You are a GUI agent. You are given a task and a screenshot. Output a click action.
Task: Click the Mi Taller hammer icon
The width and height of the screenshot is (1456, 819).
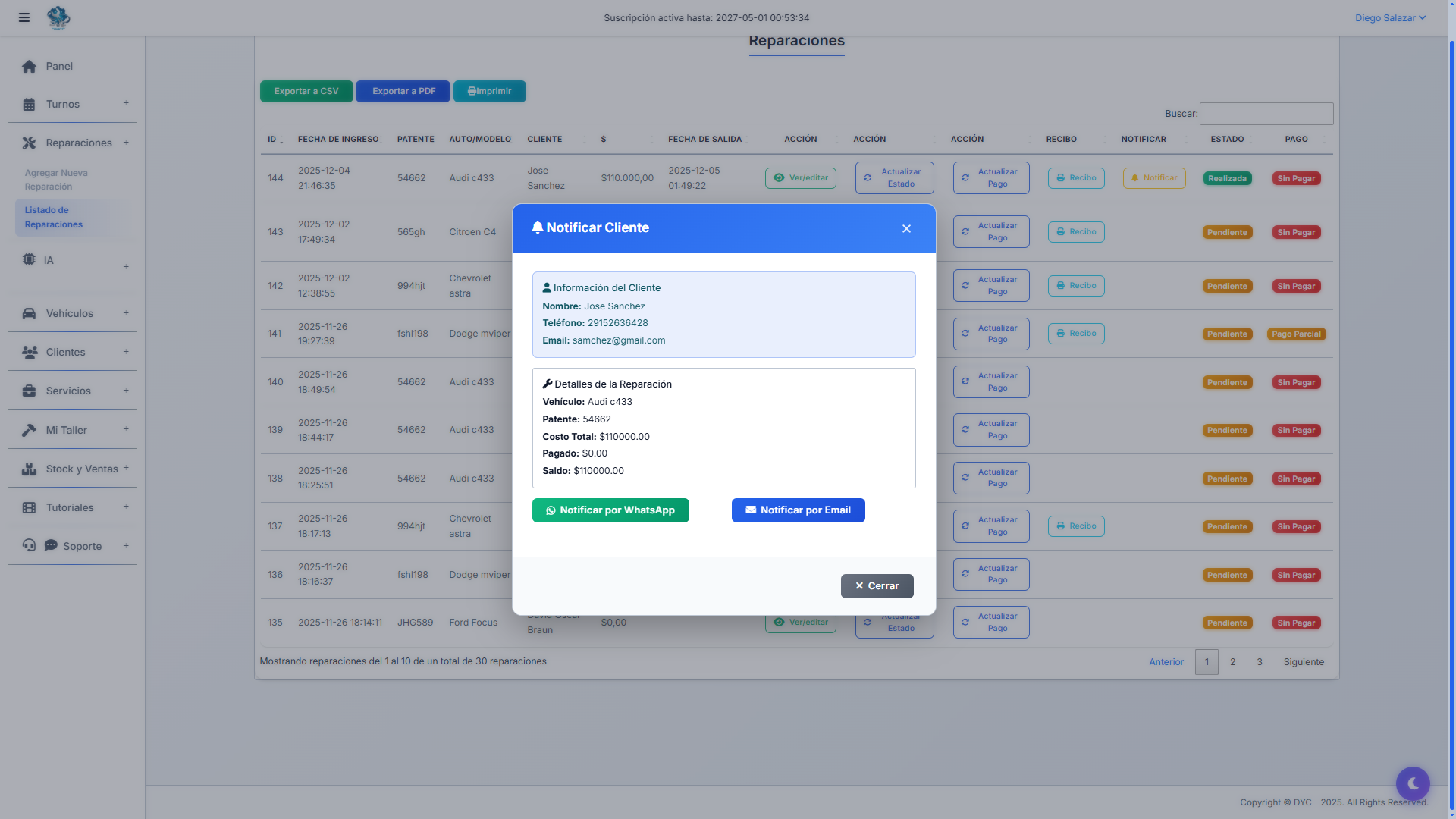coord(29,430)
